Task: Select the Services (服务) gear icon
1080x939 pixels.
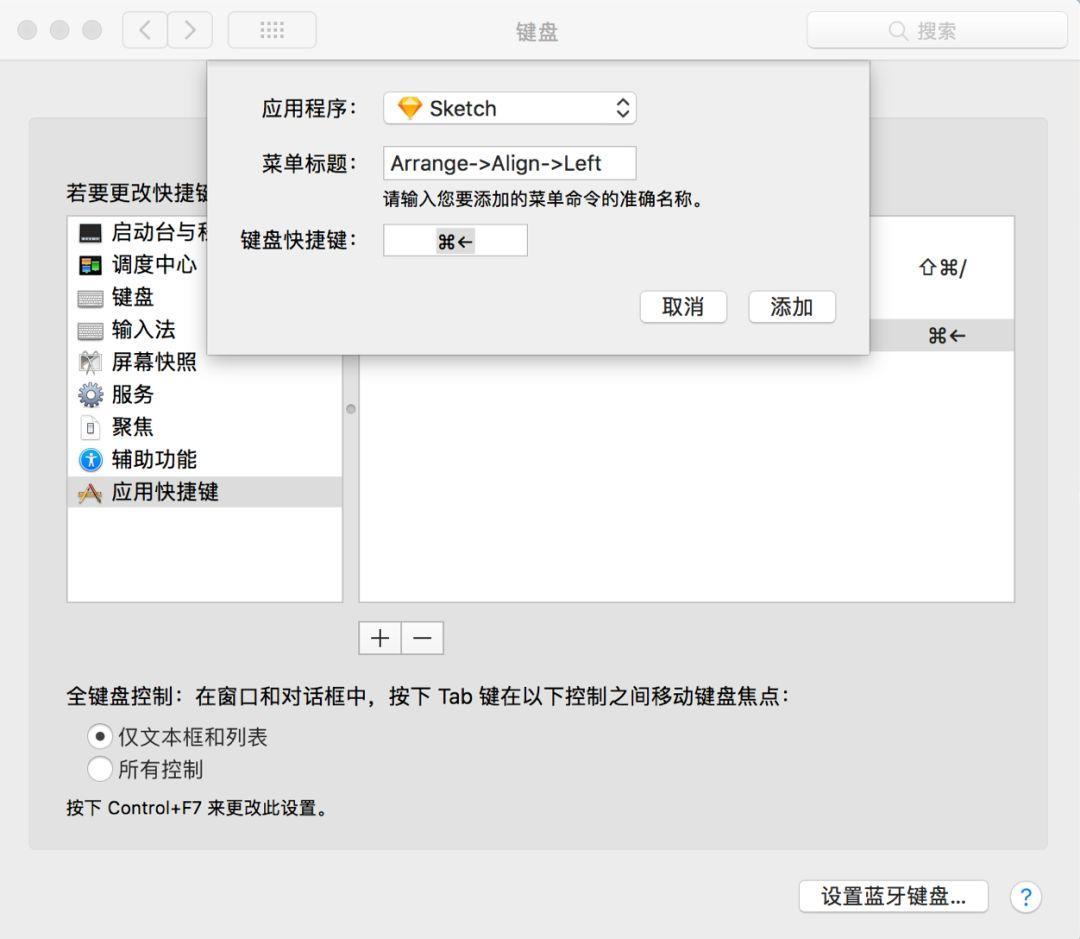Action: pyautogui.click(x=90, y=395)
